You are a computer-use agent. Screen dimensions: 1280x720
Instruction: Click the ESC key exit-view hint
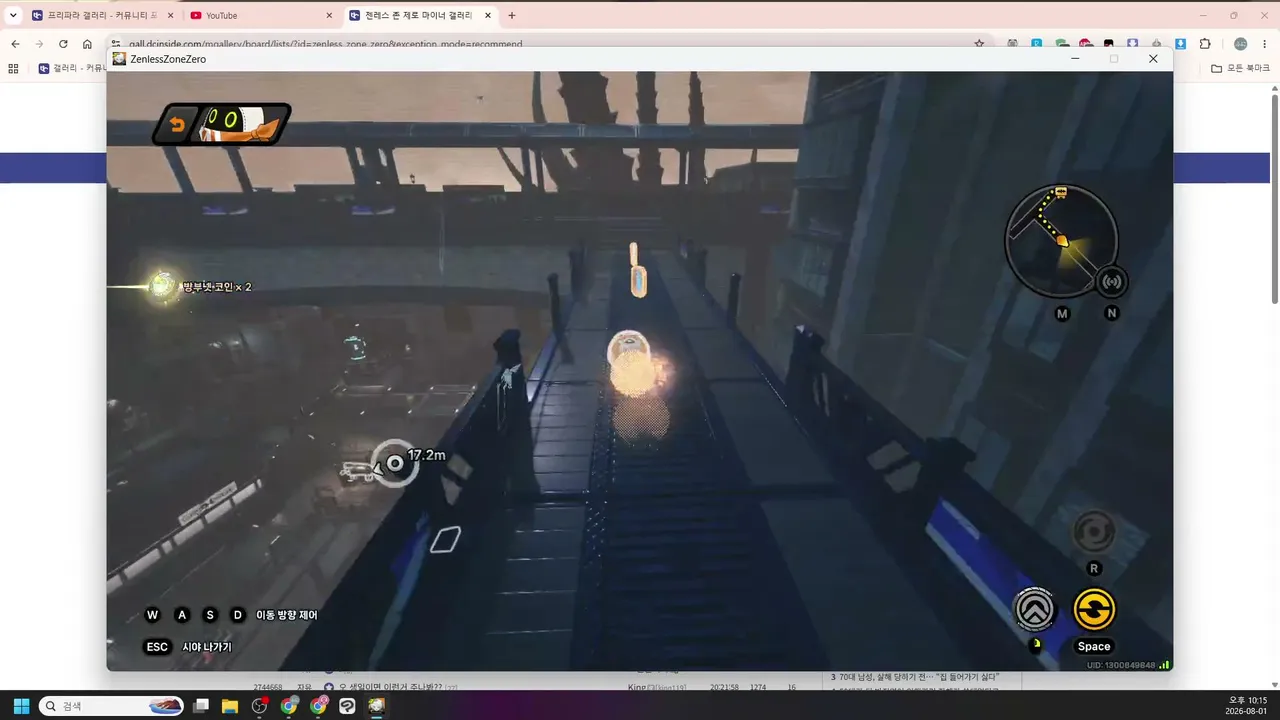[x=157, y=647]
